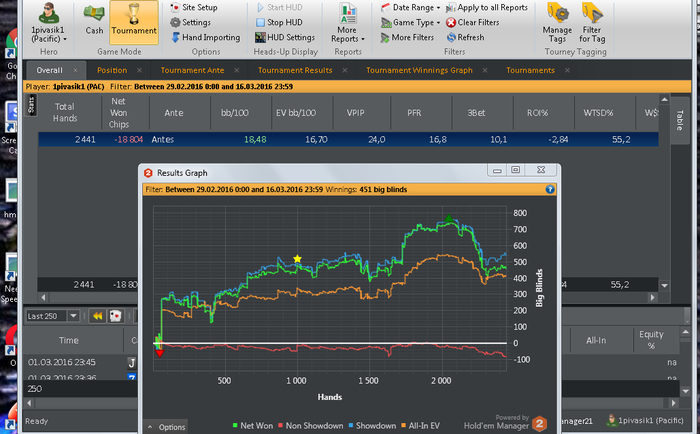The height and width of the screenshot is (434, 700).
Task: Click the Equity % column header
Action: (x=651, y=340)
